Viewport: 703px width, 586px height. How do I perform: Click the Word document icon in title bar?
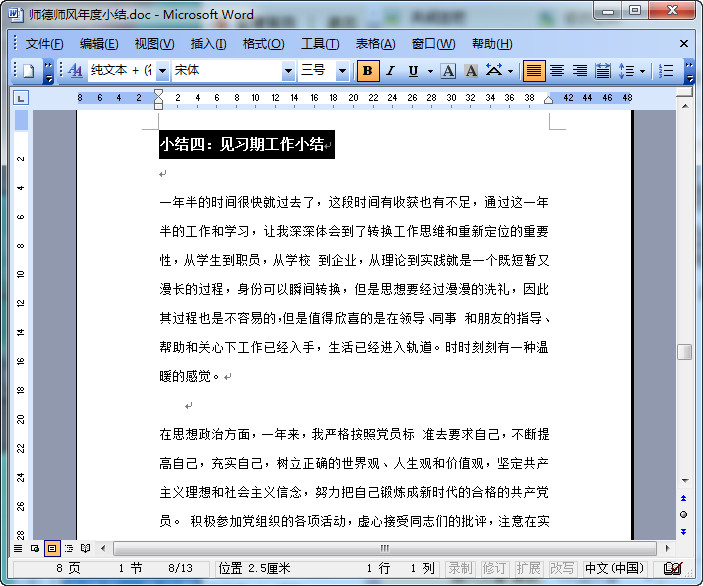pos(16,14)
